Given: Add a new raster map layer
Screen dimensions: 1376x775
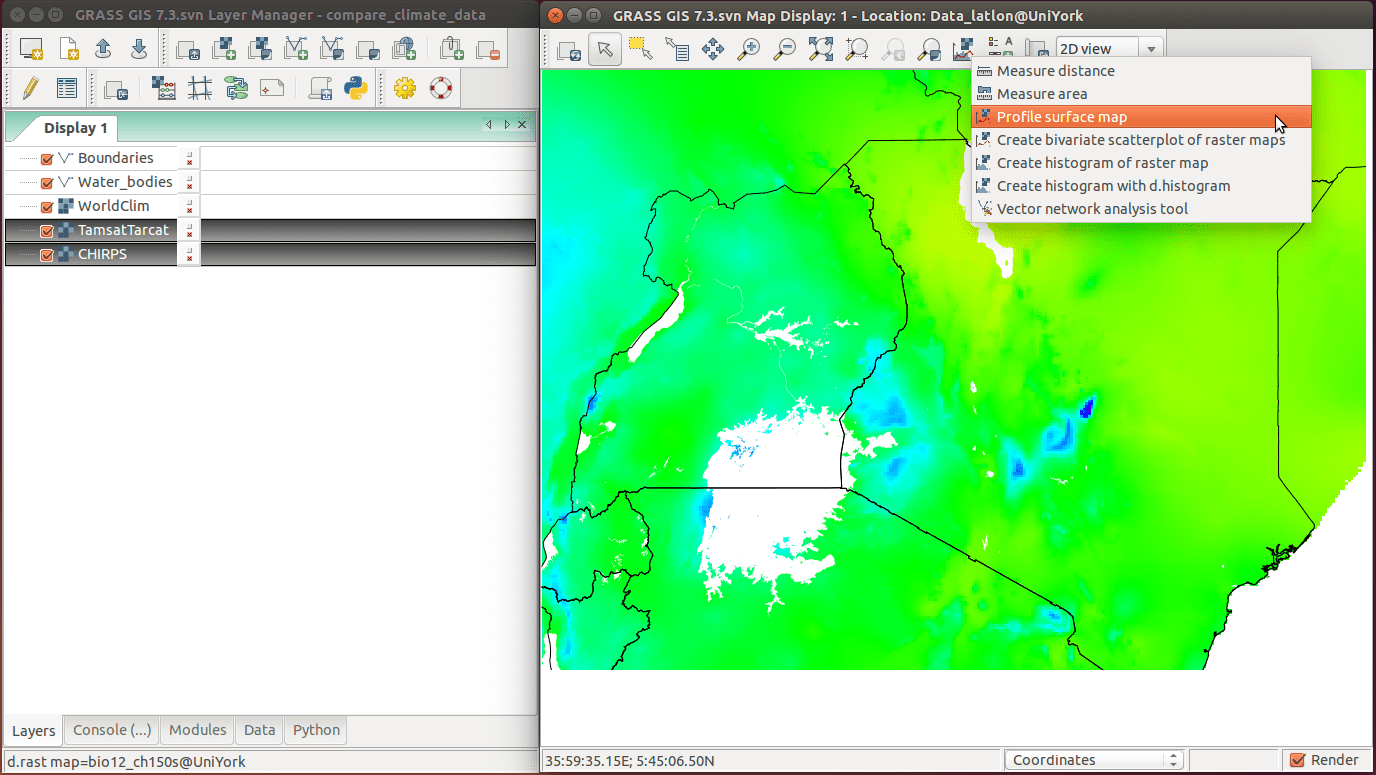Looking at the screenshot, I should pyautogui.click(x=222, y=47).
